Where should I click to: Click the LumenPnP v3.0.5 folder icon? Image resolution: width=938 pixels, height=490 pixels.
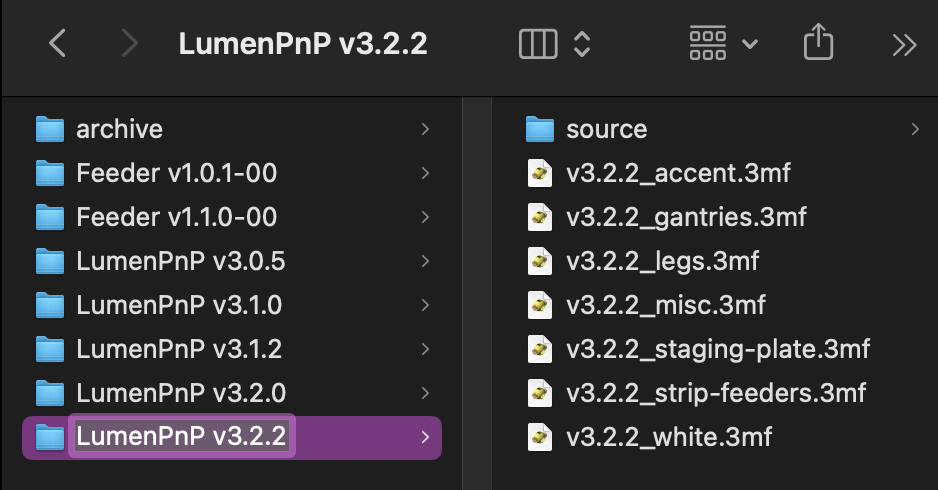coord(49,261)
